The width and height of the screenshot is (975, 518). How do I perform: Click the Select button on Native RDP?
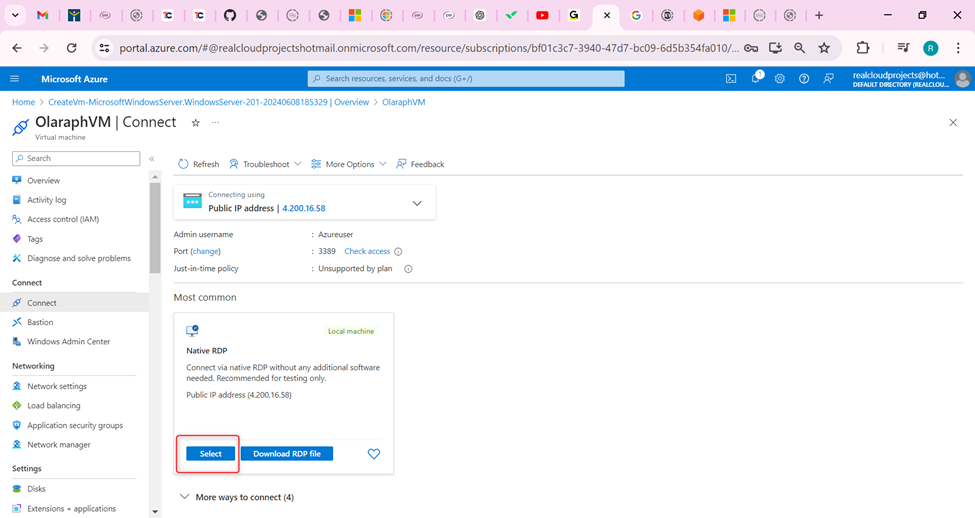coord(210,454)
